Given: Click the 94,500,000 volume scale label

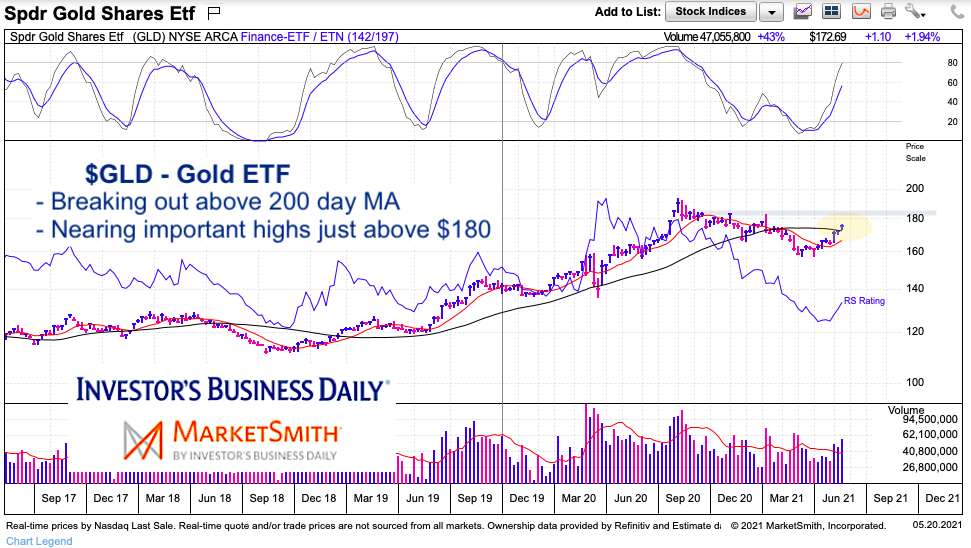Looking at the screenshot, I should 930,420.
